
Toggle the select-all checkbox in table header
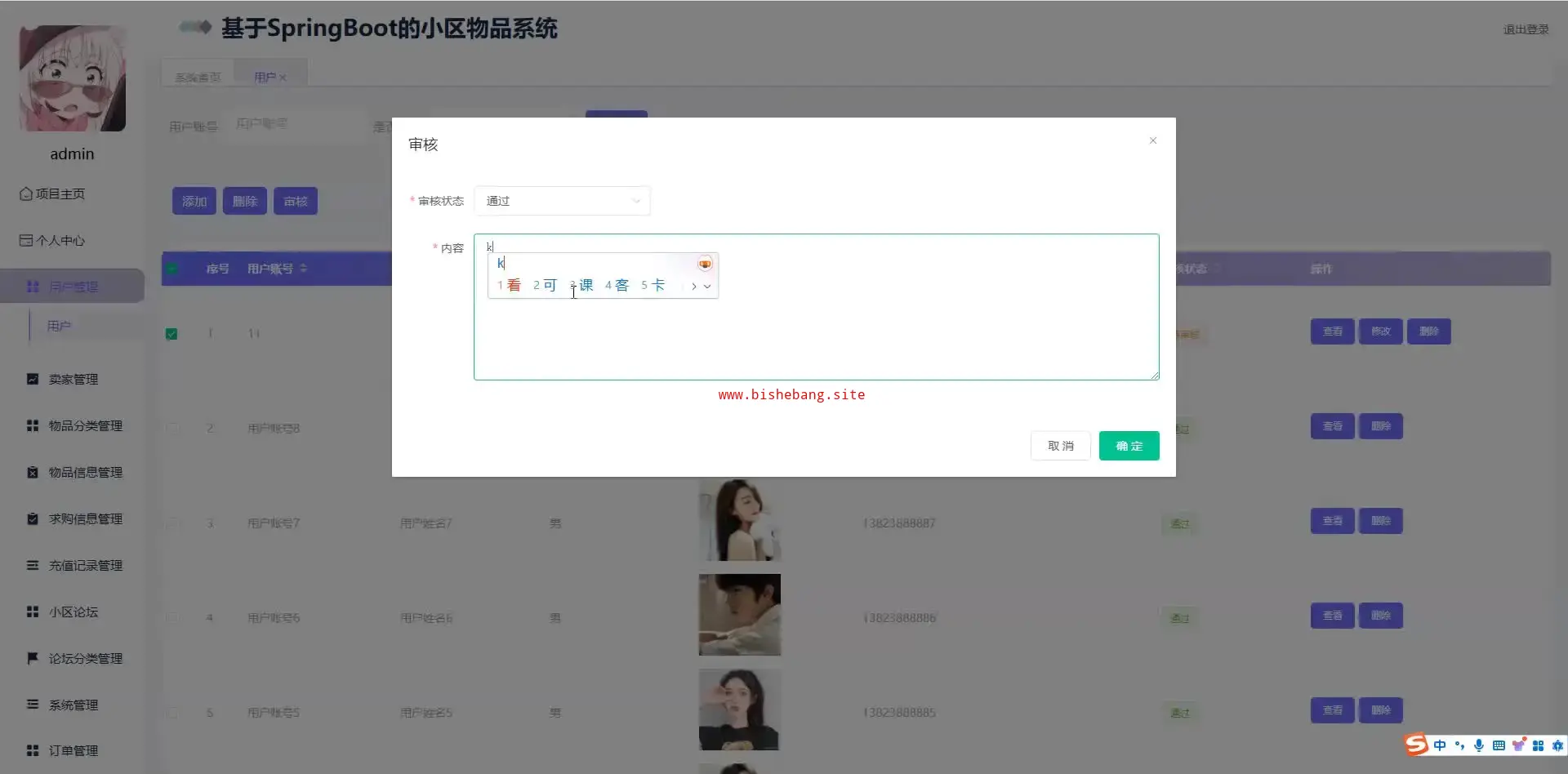coord(171,269)
